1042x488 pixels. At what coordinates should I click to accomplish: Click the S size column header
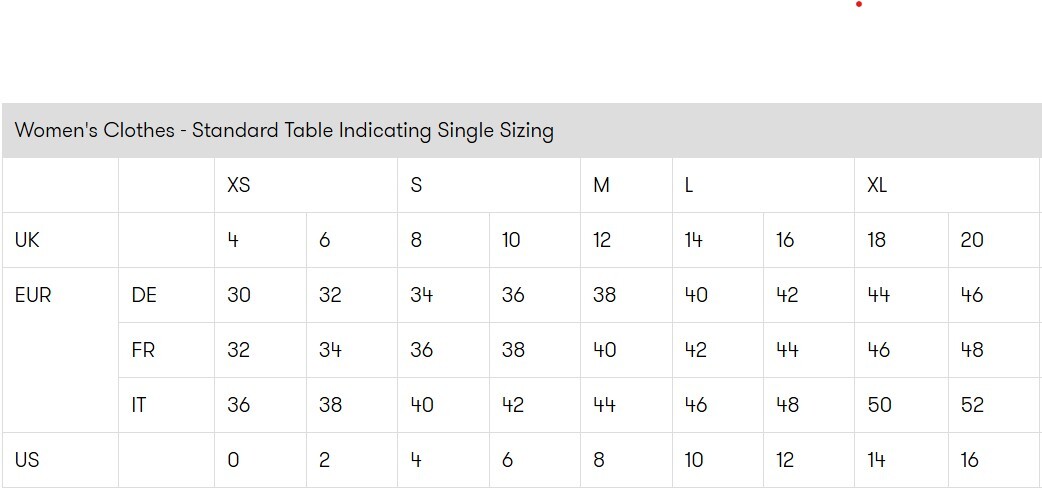click(416, 185)
